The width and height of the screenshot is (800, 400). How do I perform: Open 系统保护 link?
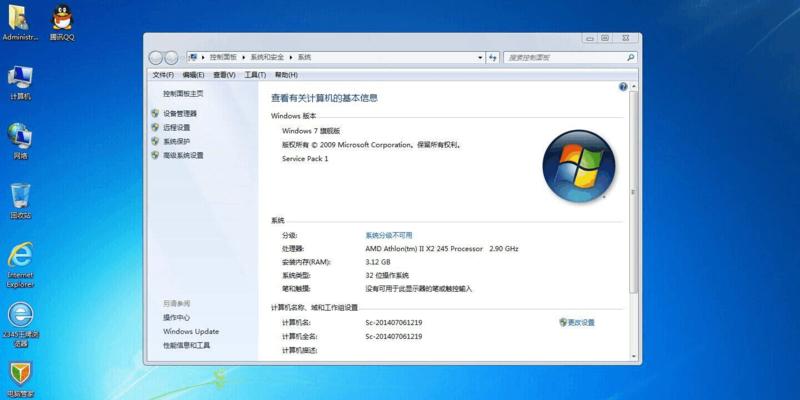pyautogui.click(x=177, y=141)
